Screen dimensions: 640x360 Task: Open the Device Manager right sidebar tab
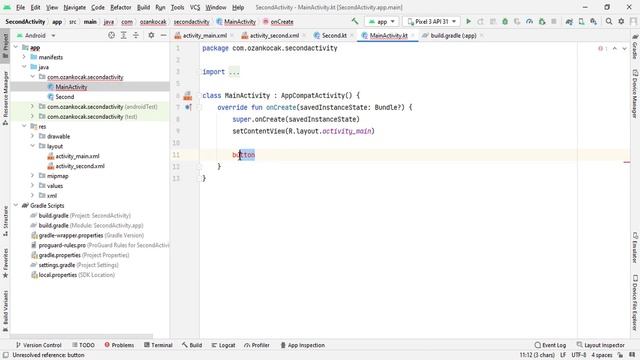pos(635,94)
